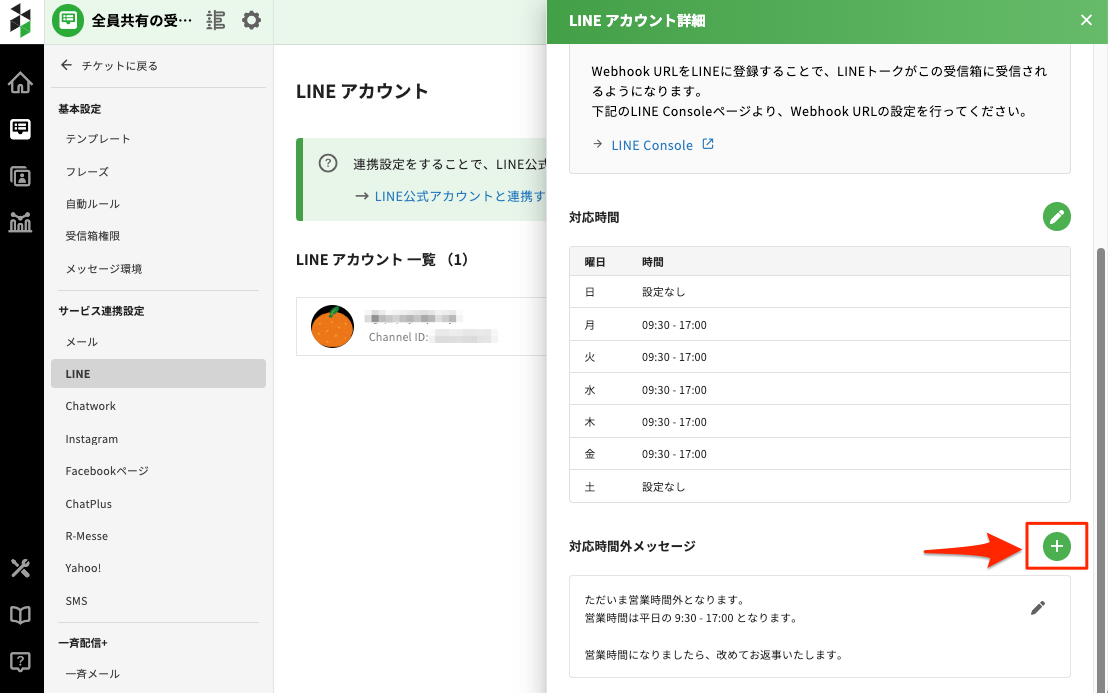Click the 対応時間 section heading
The image size is (1108, 693).
click(594, 218)
